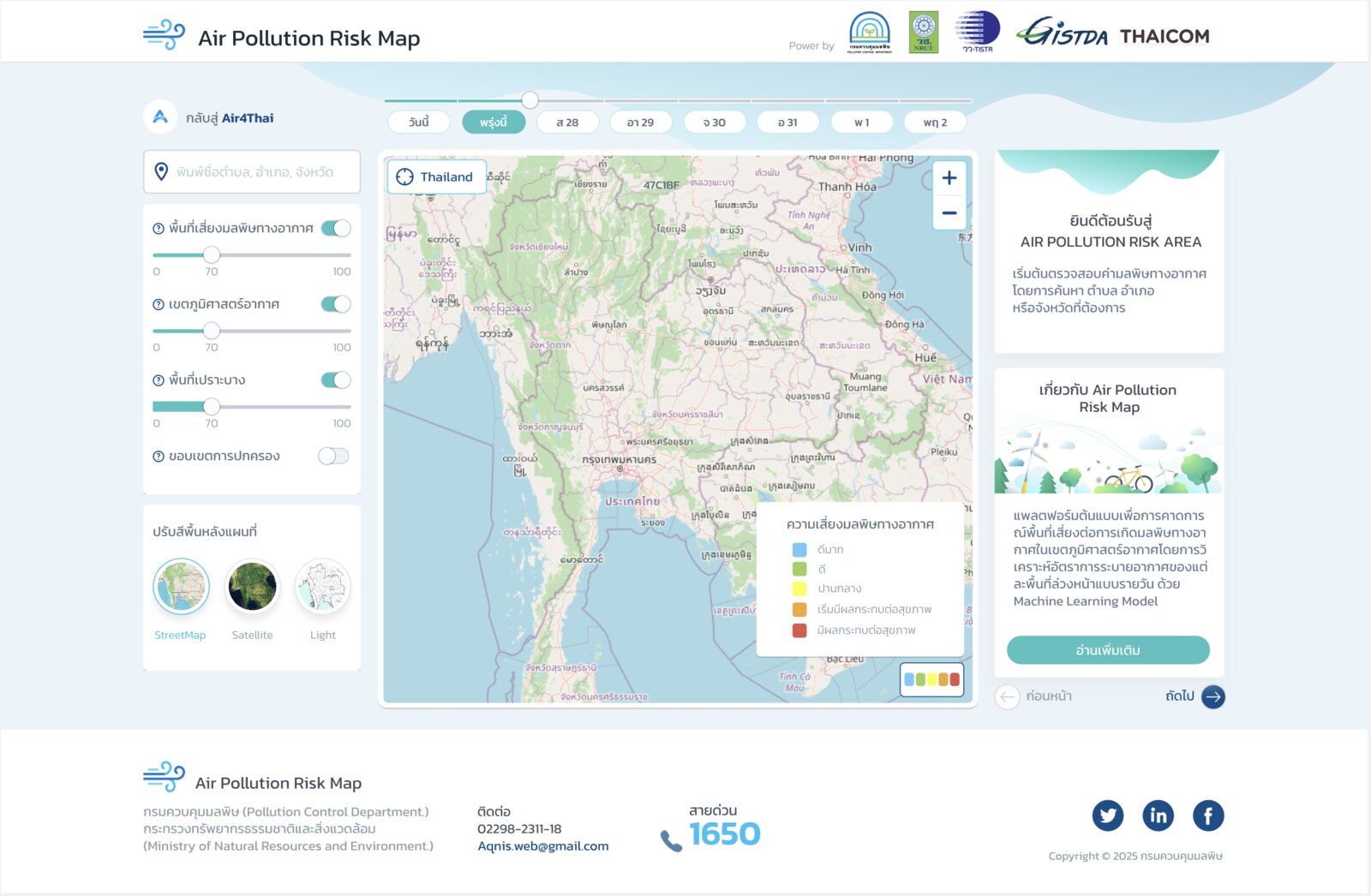1371x896 pixels.
Task: Select the พฤ 2 date tab
Action: coord(935,122)
